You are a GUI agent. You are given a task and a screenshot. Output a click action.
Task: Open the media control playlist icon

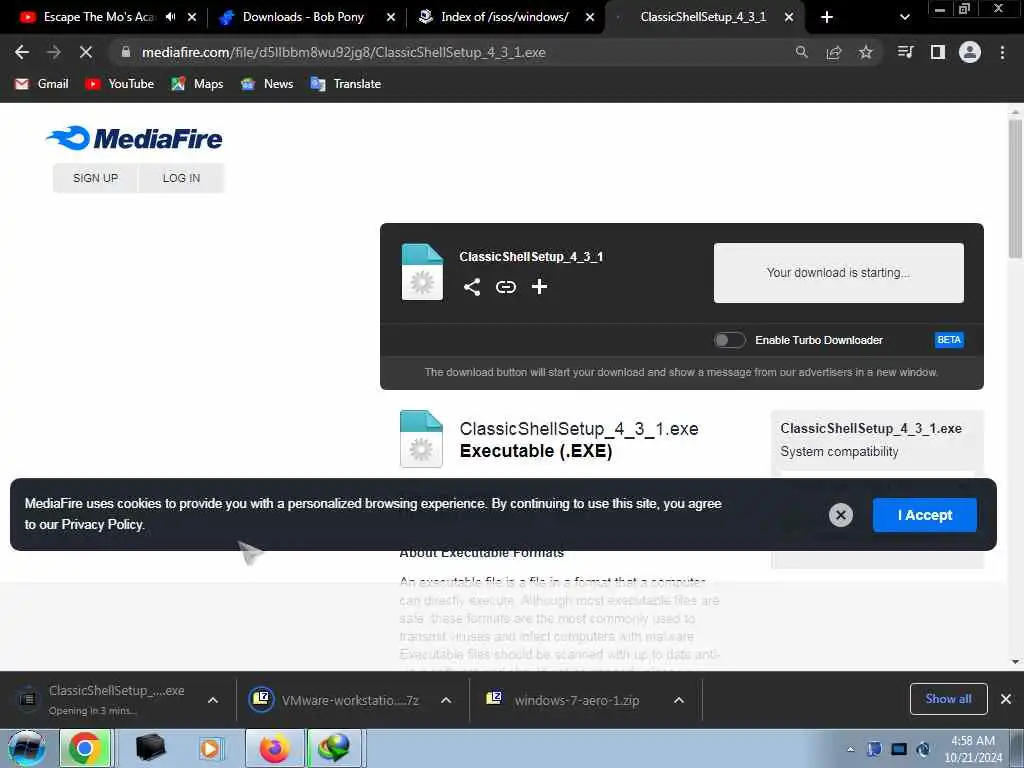pyautogui.click(x=905, y=52)
